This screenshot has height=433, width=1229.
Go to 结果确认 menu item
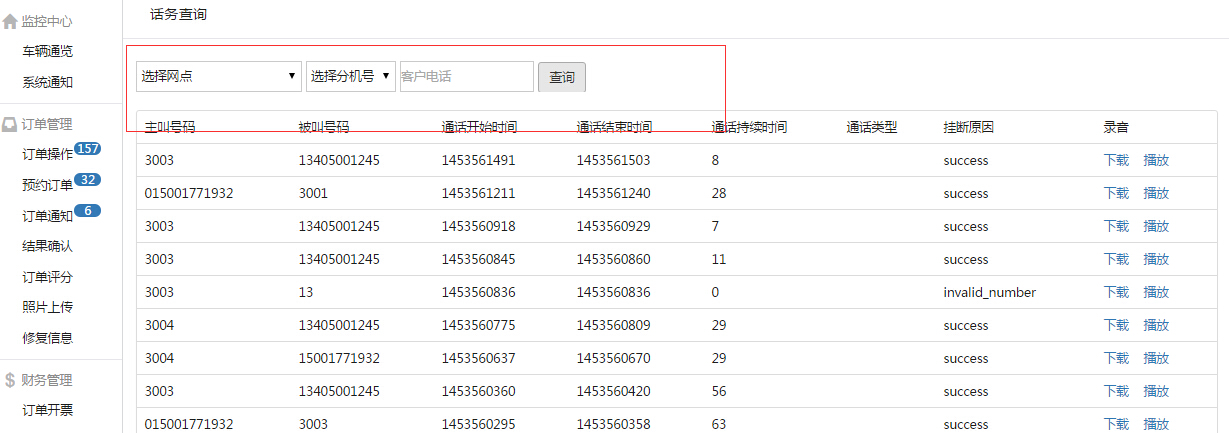tap(48, 246)
